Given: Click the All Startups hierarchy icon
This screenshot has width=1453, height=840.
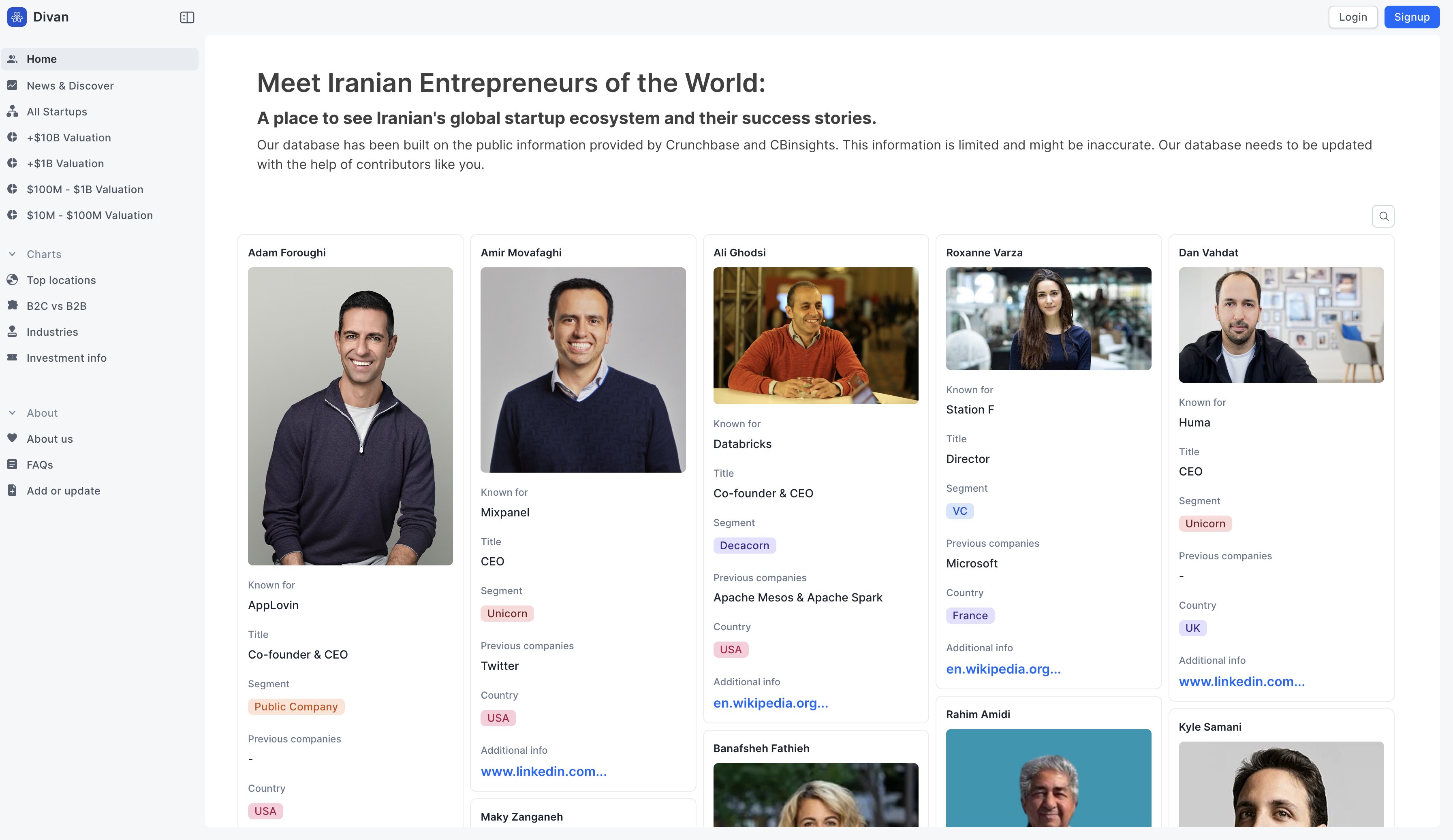Looking at the screenshot, I should [x=12, y=111].
